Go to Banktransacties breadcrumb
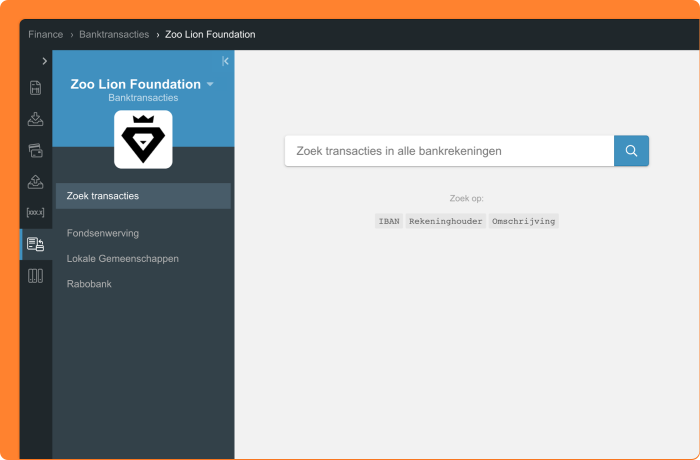This screenshot has width=700, height=460. (x=114, y=34)
